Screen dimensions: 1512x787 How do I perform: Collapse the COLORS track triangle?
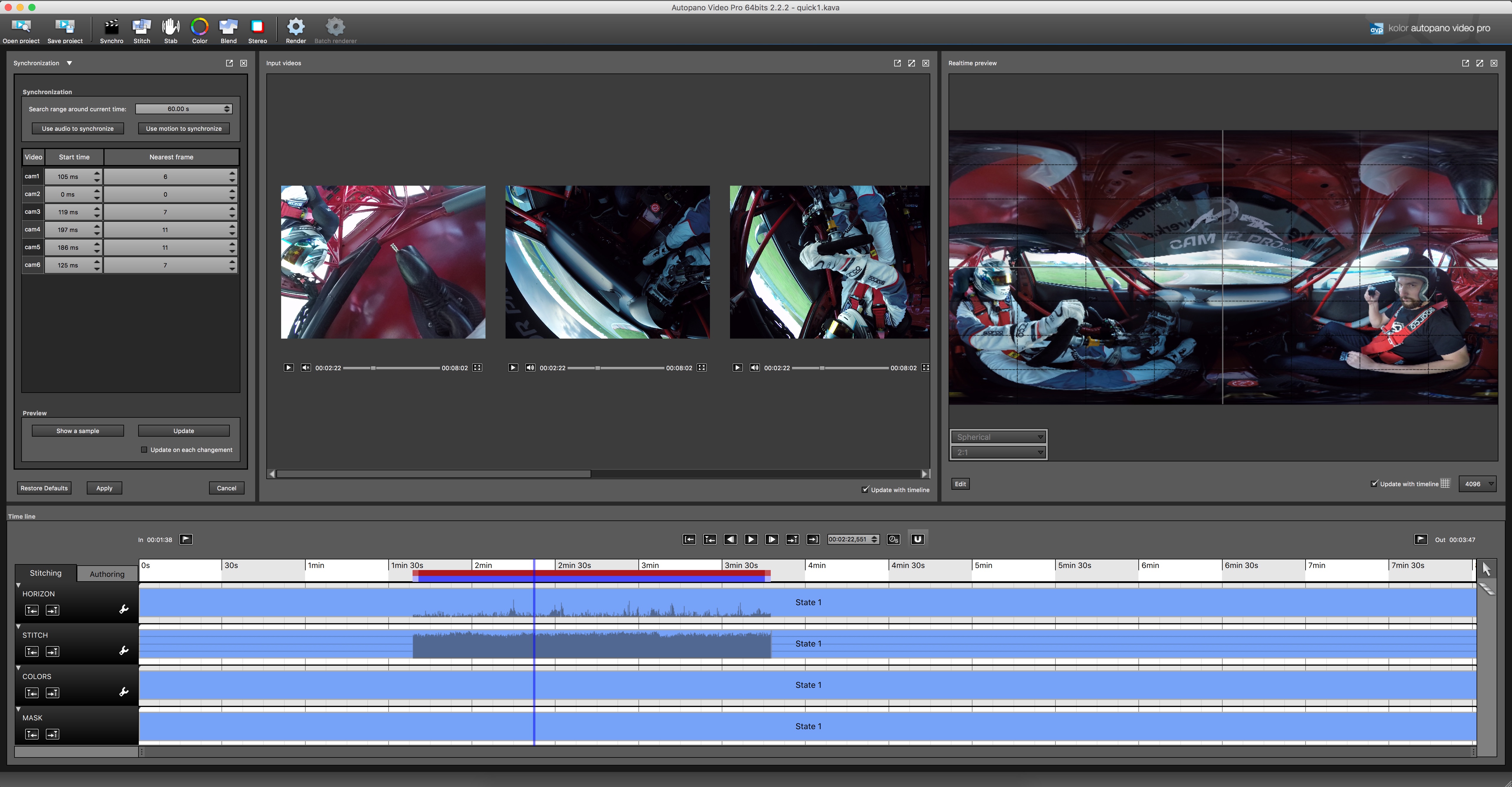pos(18,668)
